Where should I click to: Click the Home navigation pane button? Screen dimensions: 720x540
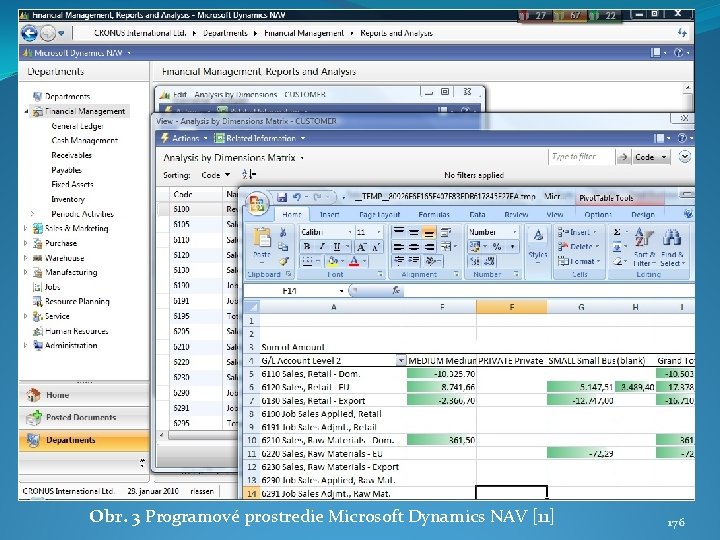pyautogui.click(x=84, y=395)
